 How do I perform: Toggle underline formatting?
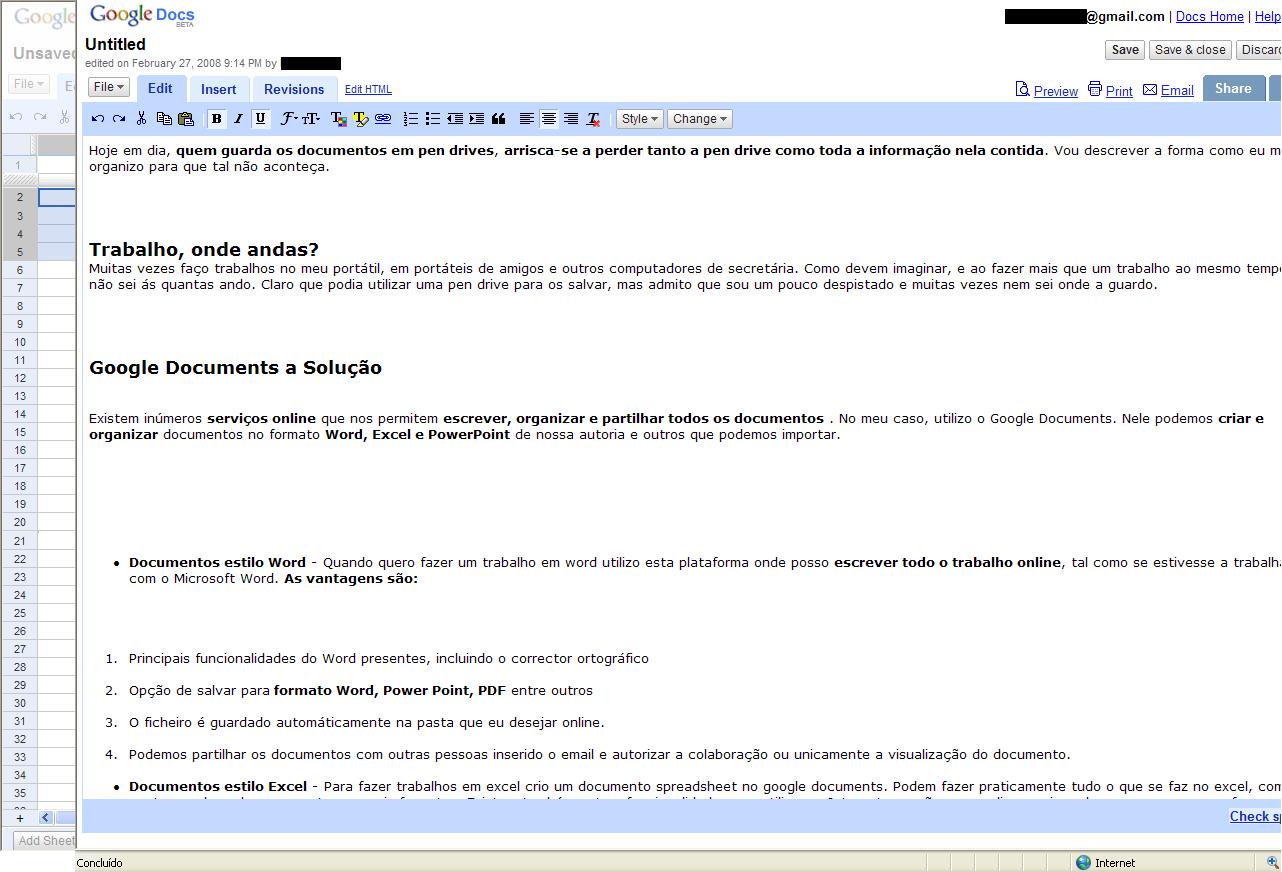(260, 119)
